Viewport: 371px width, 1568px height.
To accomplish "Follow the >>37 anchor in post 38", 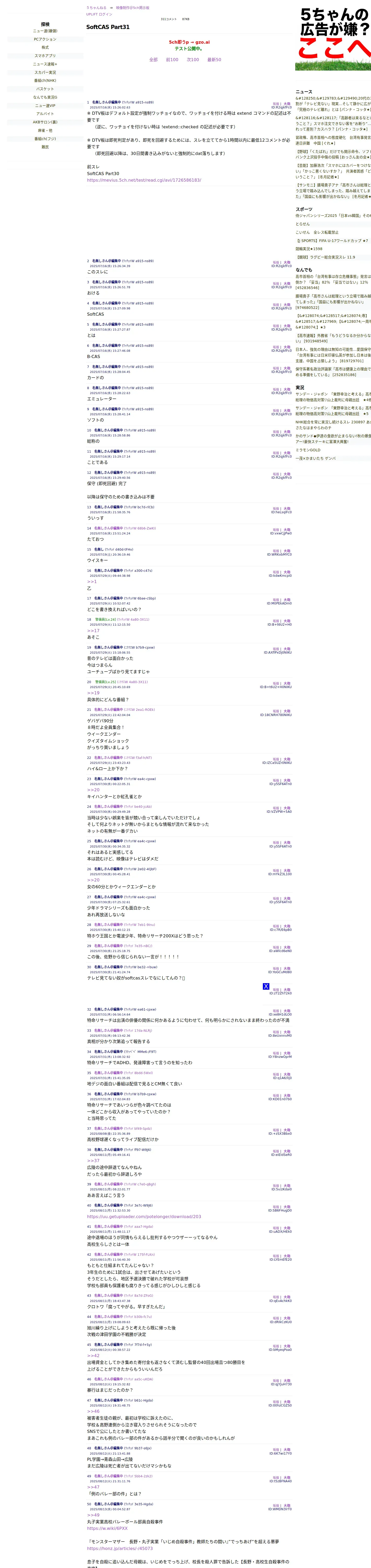I will click(x=93, y=1161).
